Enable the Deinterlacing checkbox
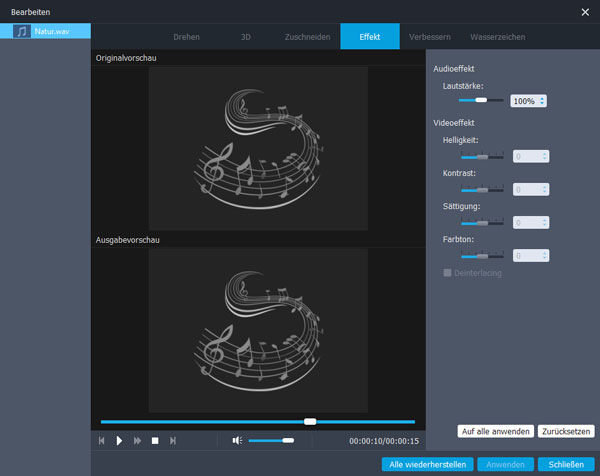 coord(446,273)
